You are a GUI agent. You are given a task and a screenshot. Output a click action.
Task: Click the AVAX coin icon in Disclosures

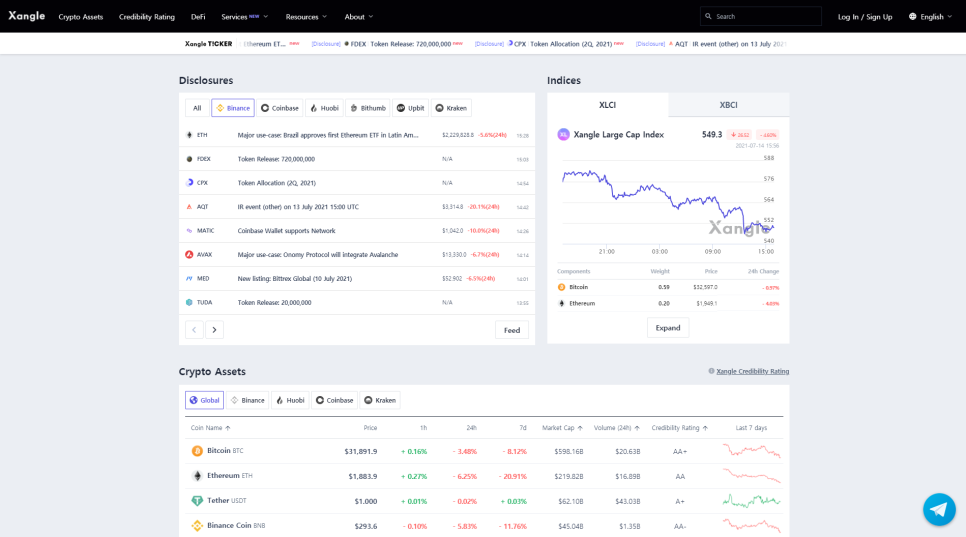tap(189, 254)
